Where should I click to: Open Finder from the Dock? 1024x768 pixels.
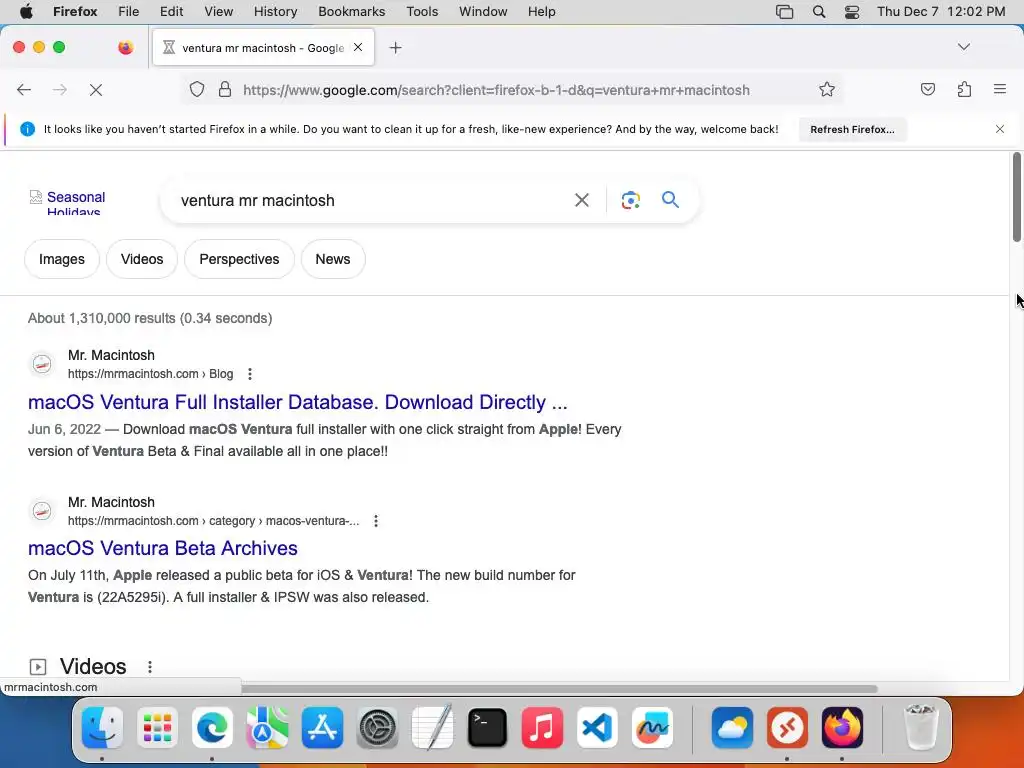click(x=103, y=728)
